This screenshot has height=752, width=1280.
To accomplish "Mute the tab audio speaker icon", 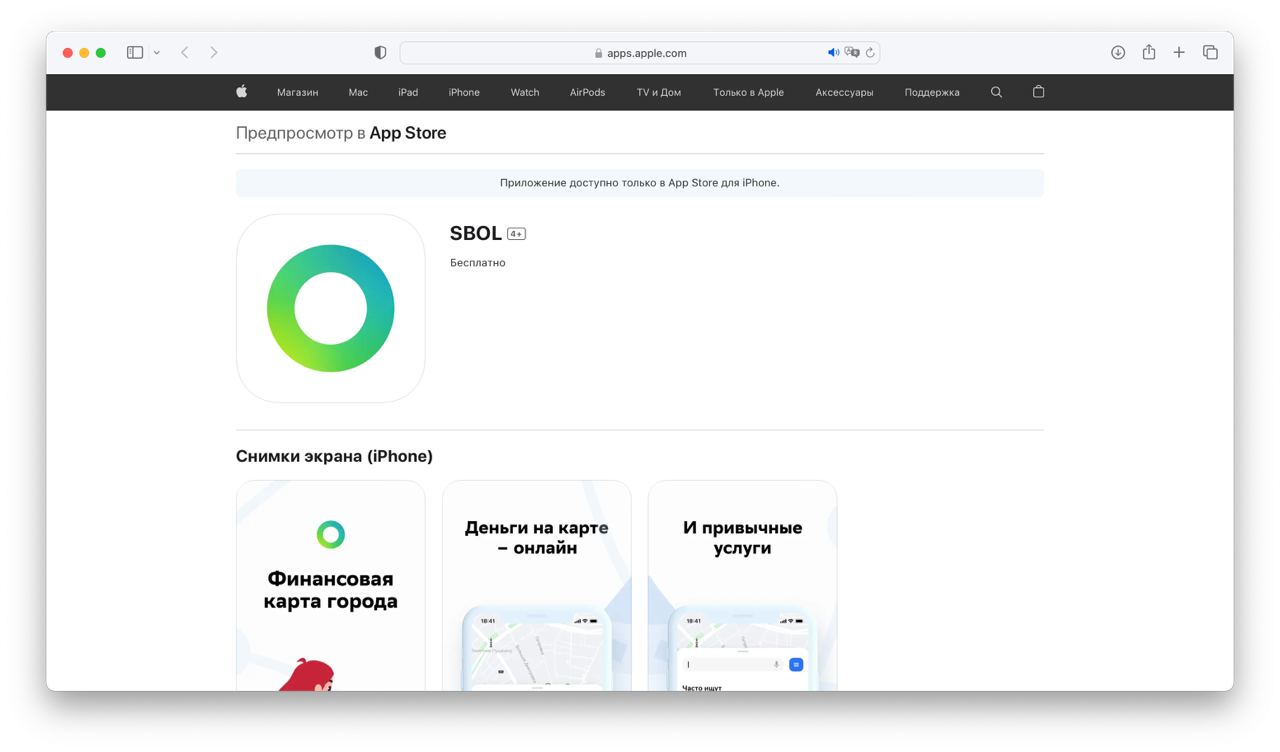I will pyautogui.click(x=833, y=53).
